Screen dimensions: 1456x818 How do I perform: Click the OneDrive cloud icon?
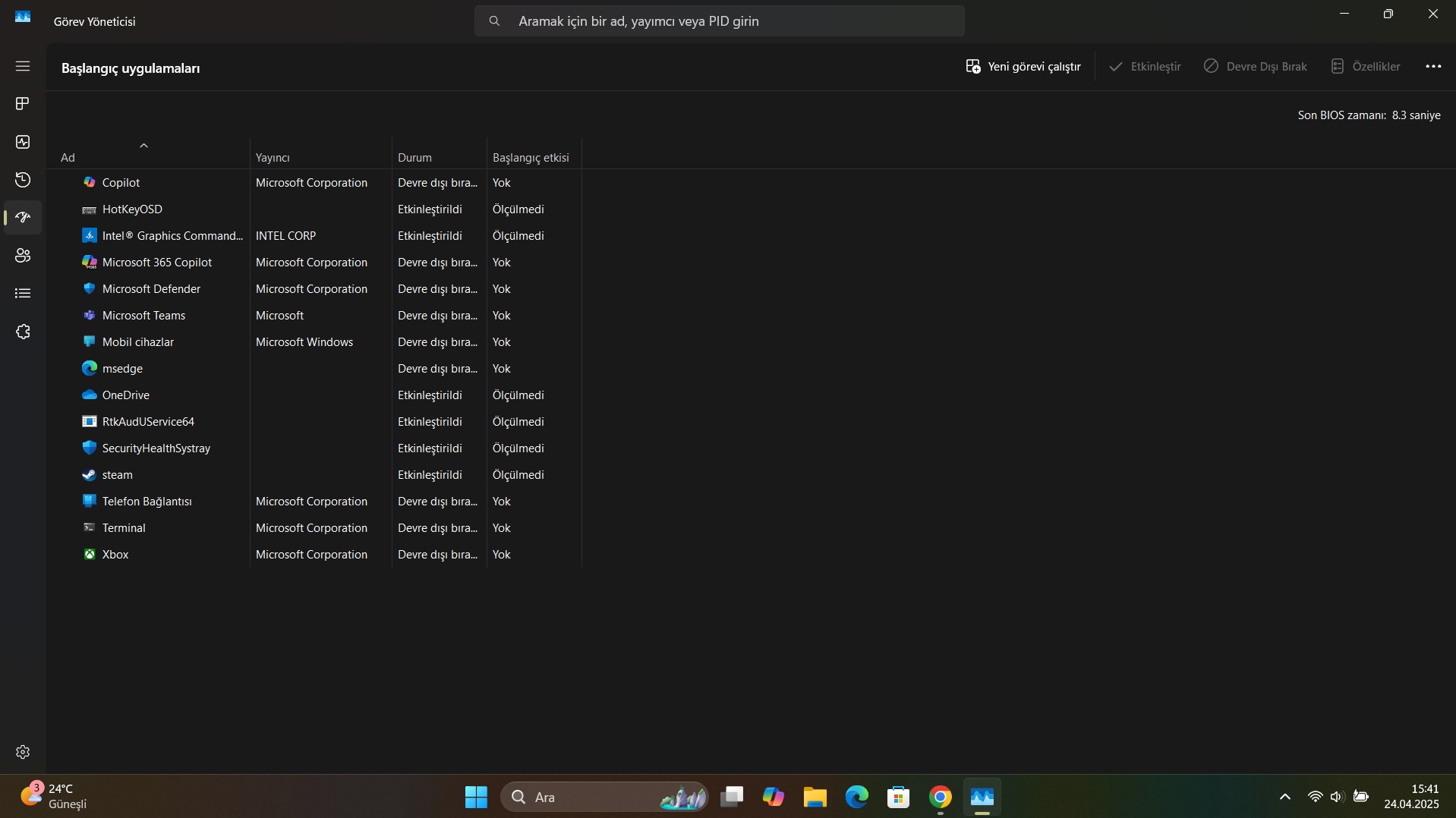point(90,395)
